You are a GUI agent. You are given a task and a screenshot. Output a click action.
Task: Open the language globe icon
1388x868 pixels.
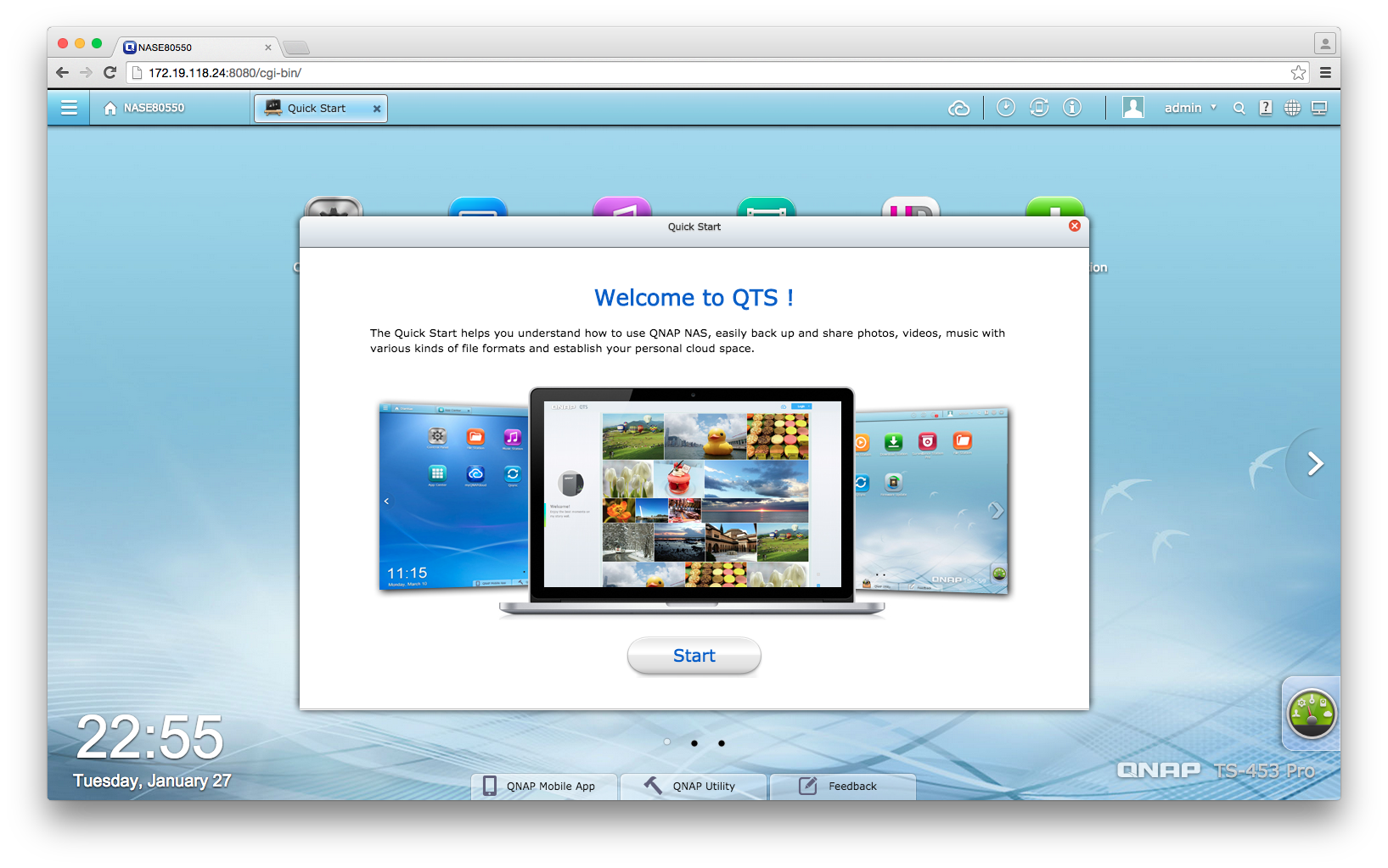[x=1292, y=108]
